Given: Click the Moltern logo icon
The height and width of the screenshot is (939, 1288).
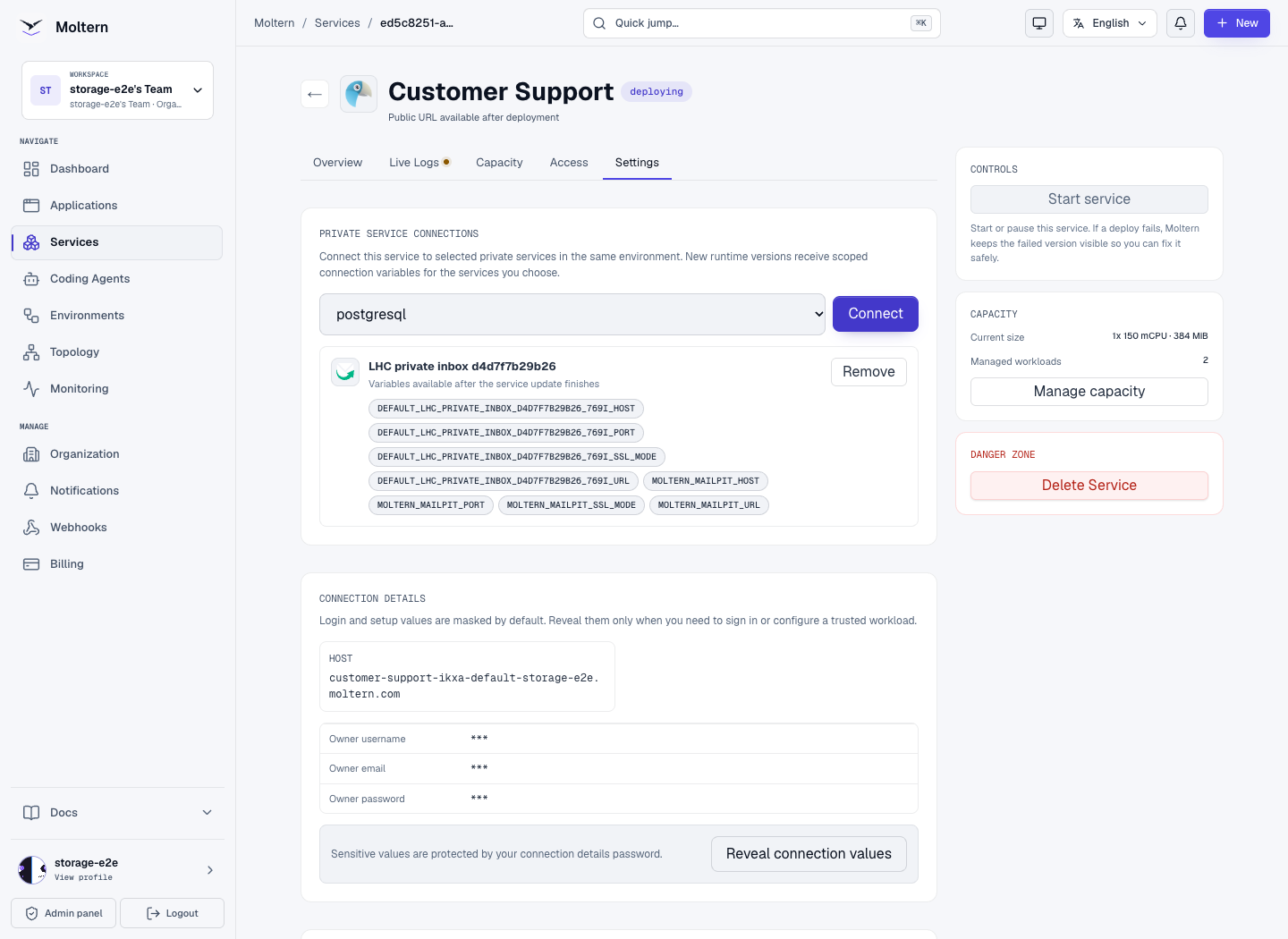Looking at the screenshot, I should (31, 27).
